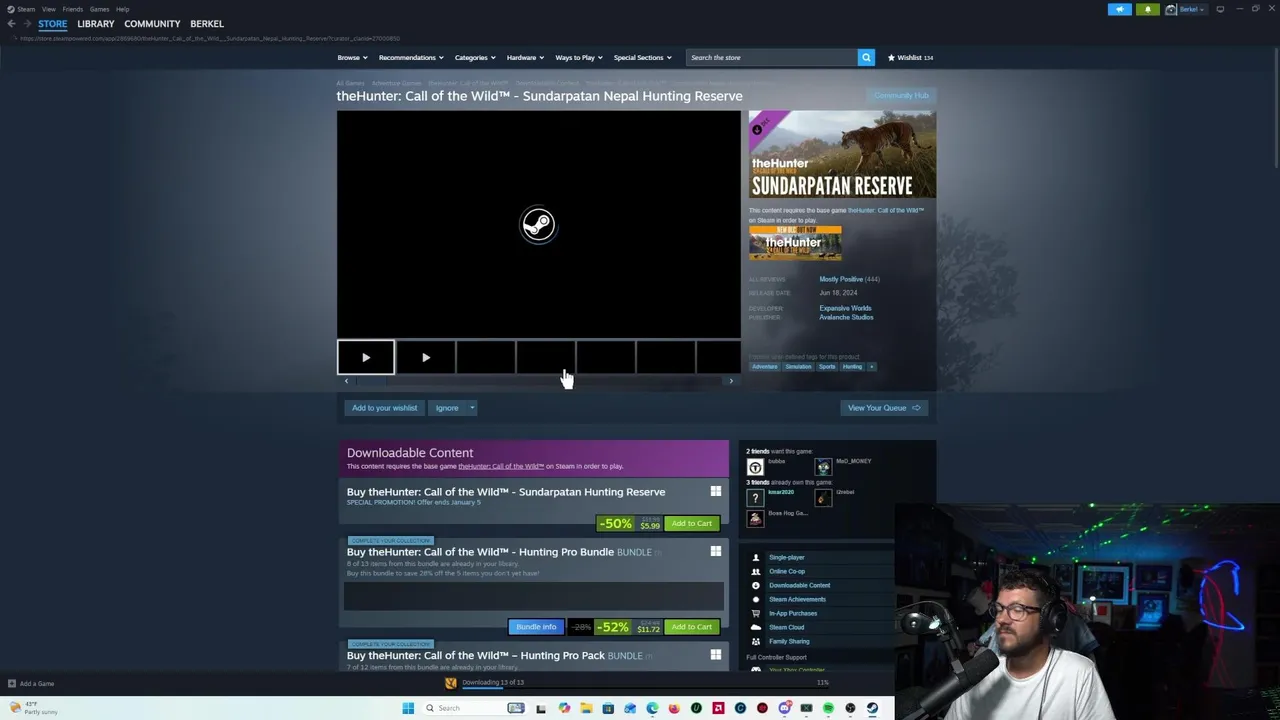1280x720 pixels.
Task: Open the Wishlist star link
Action: [x=910, y=57]
